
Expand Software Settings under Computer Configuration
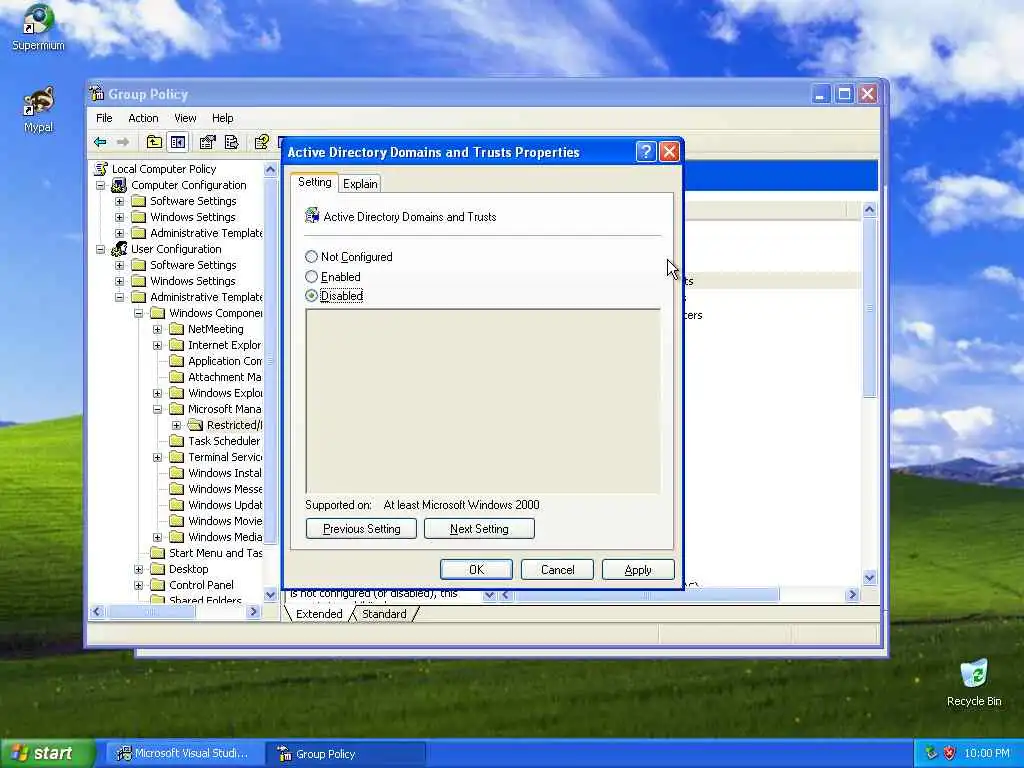(x=120, y=201)
